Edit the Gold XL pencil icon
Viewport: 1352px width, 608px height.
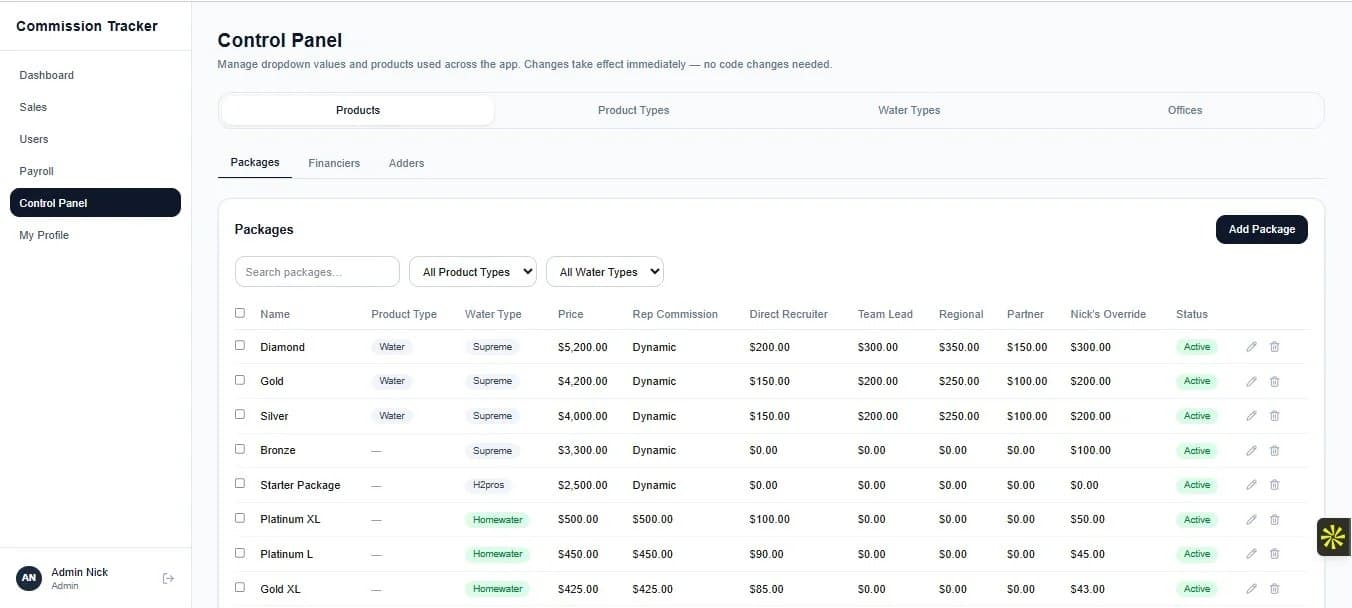[x=1251, y=589]
